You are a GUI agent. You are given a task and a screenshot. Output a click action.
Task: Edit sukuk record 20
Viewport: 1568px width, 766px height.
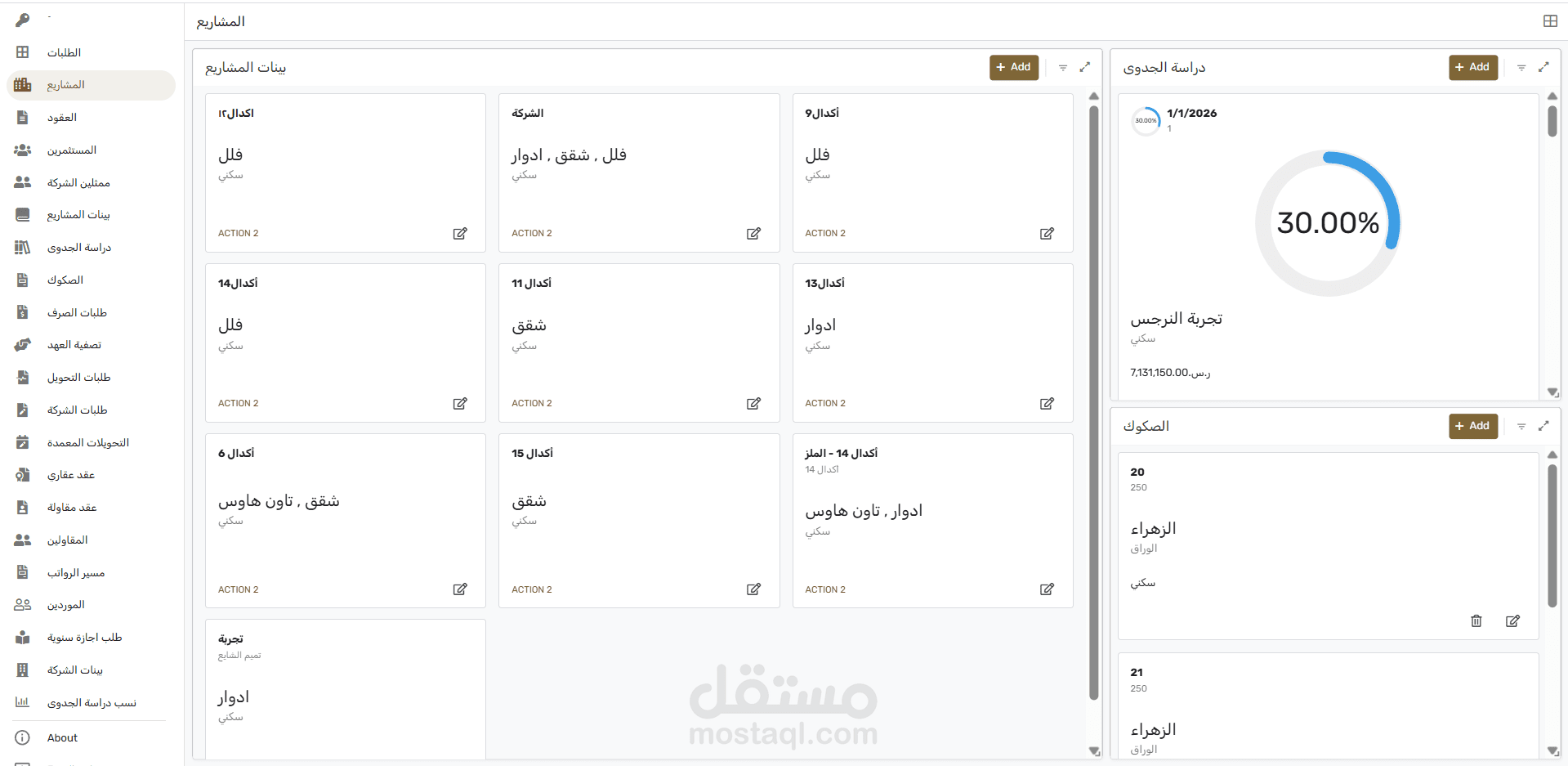1512,621
